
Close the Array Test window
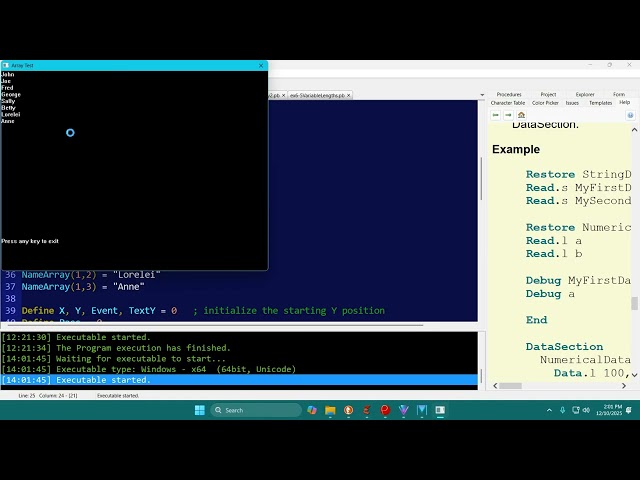point(261,65)
